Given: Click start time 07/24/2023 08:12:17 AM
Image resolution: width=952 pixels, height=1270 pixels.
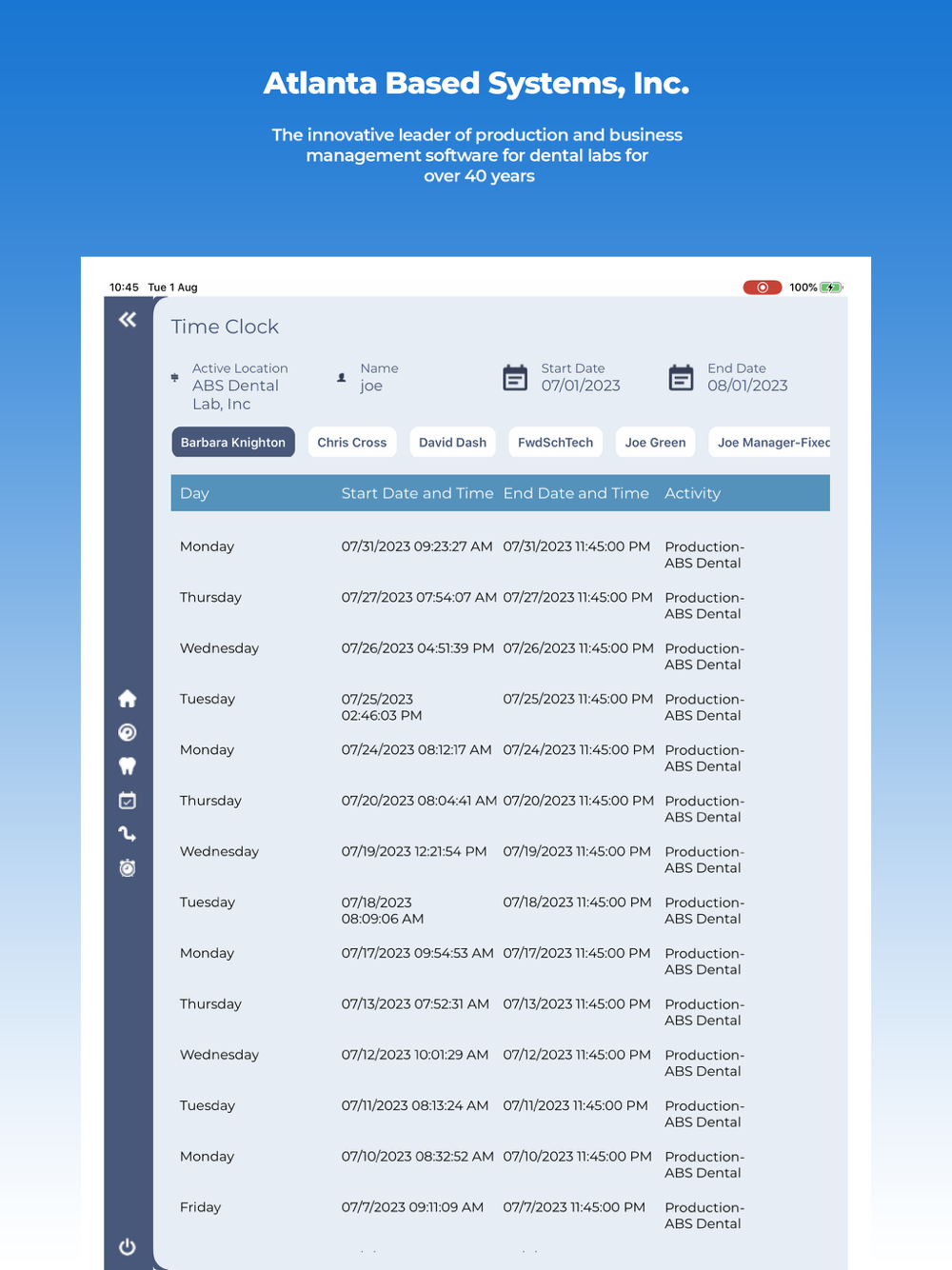Looking at the screenshot, I should pyautogui.click(x=417, y=750).
